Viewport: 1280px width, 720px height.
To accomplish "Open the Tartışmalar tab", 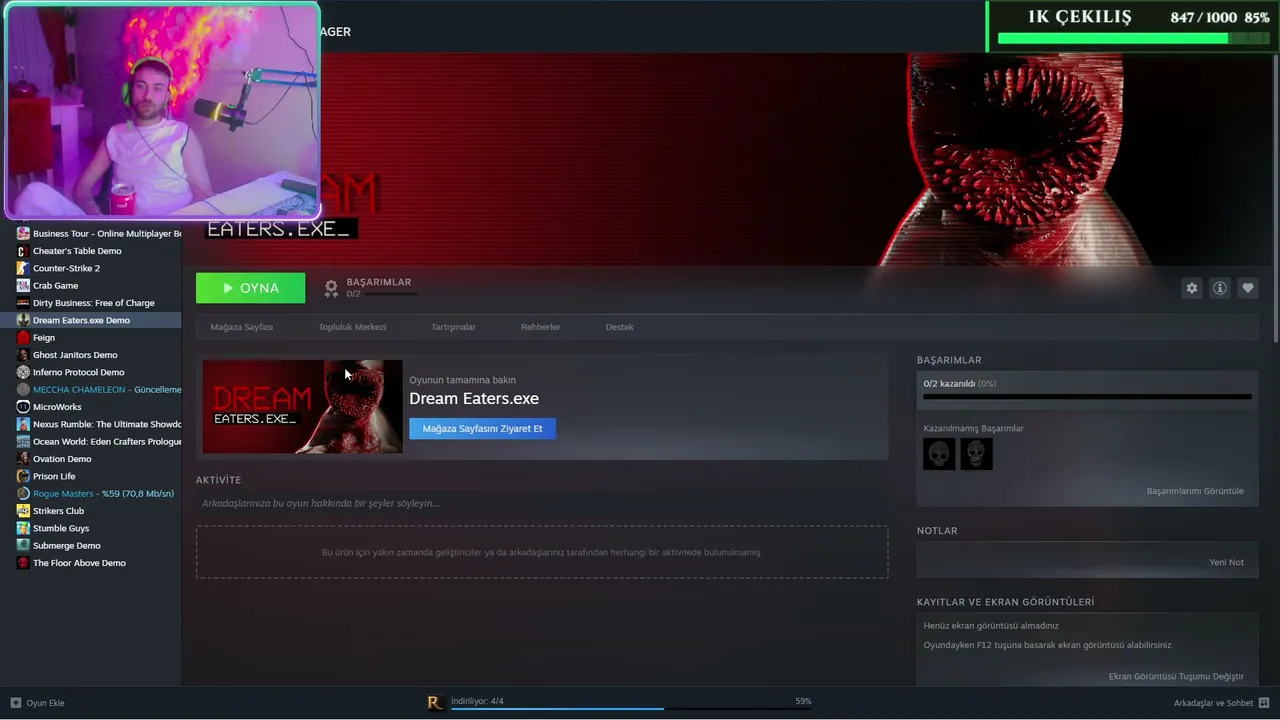I will click(x=453, y=327).
